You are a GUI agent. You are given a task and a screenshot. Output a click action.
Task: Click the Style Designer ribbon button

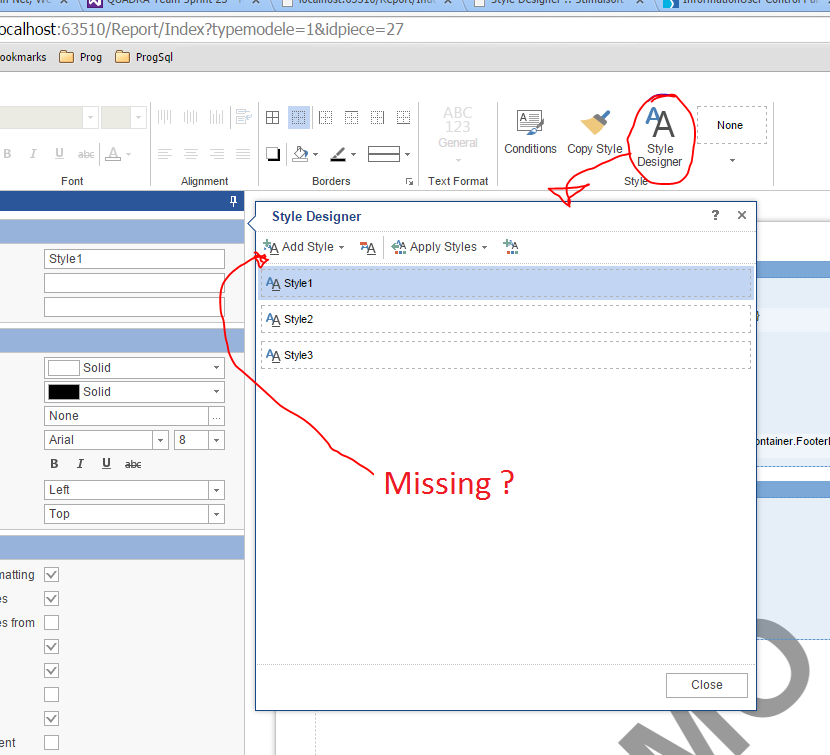660,138
